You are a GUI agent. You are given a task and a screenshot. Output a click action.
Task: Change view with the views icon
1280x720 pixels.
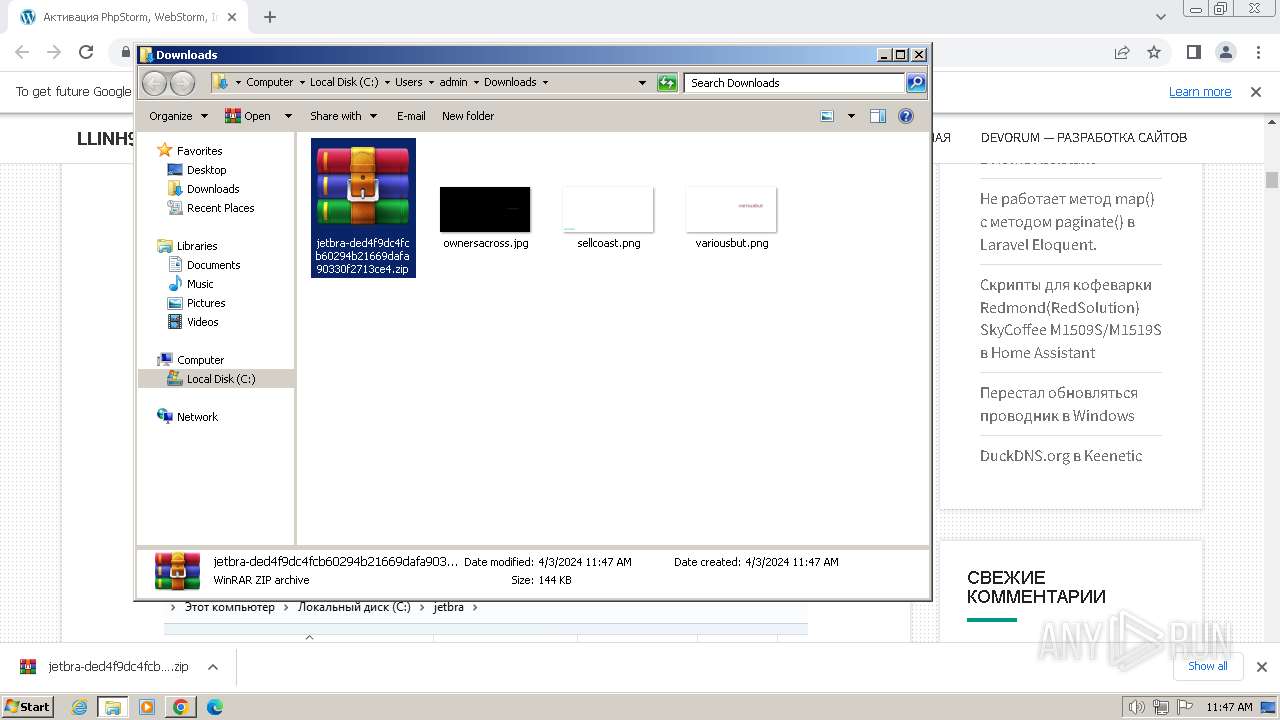827,116
